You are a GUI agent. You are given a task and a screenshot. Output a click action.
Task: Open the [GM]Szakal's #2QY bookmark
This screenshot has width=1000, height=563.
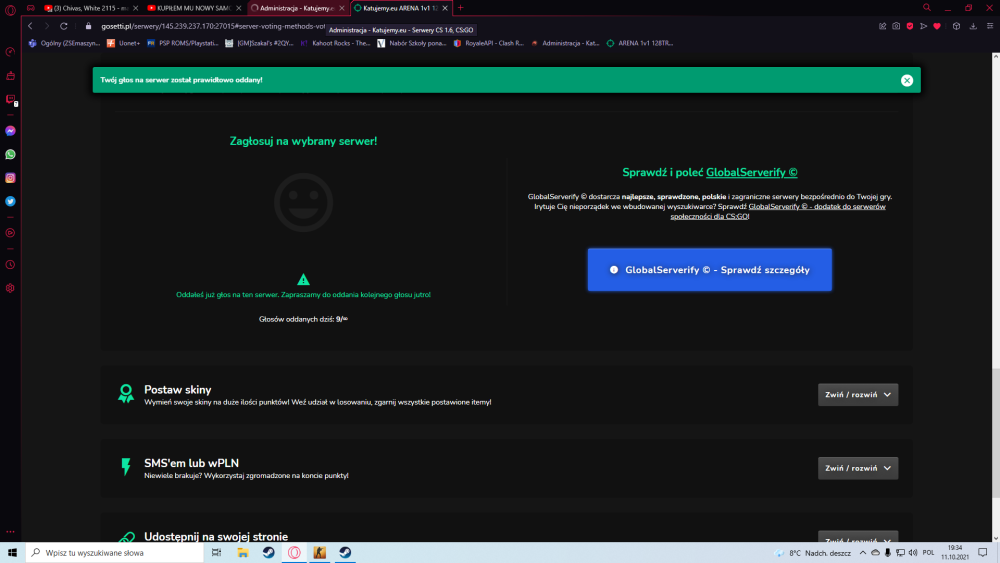[260, 43]
